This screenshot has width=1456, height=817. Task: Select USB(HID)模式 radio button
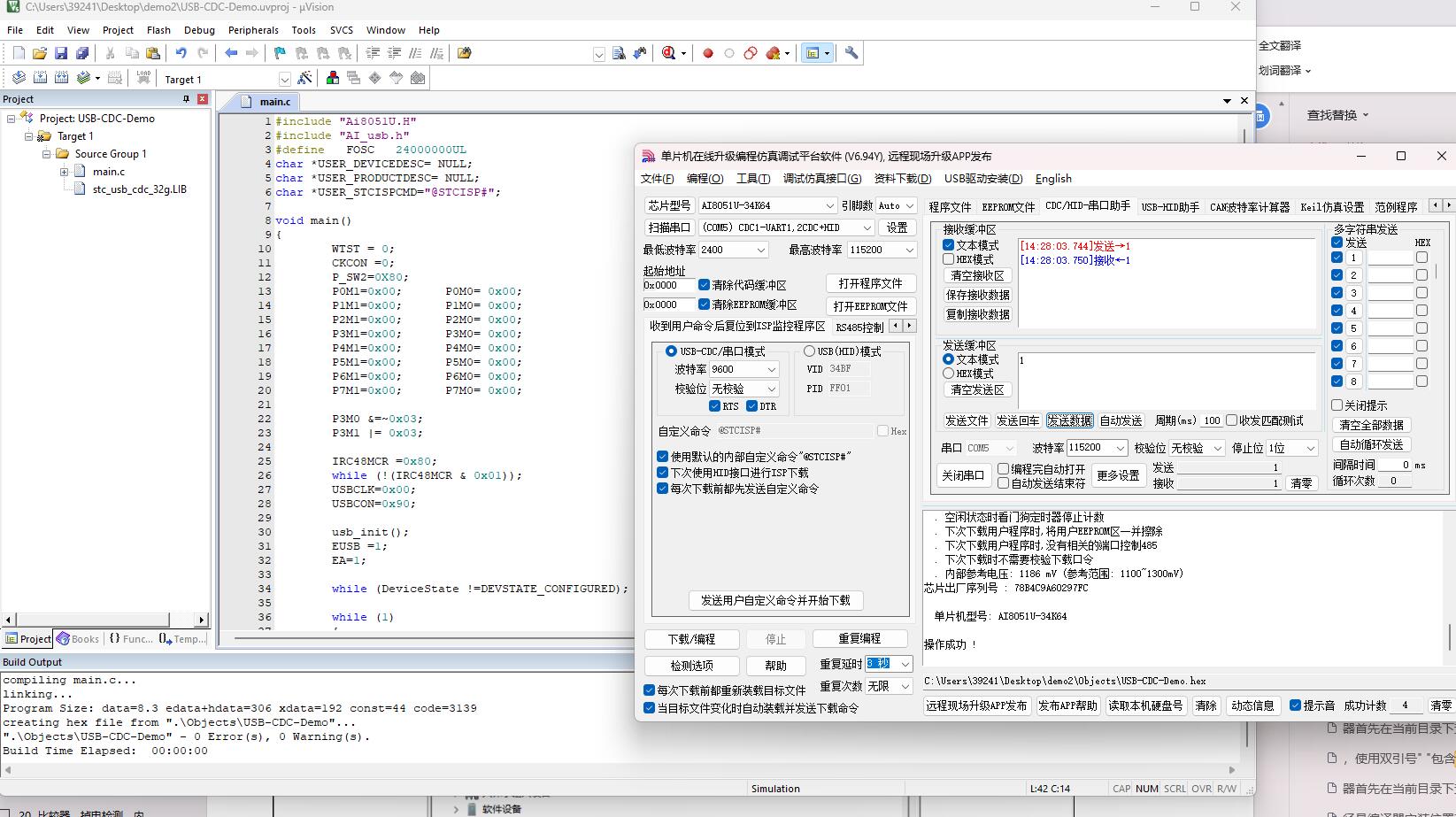point(809,351)
